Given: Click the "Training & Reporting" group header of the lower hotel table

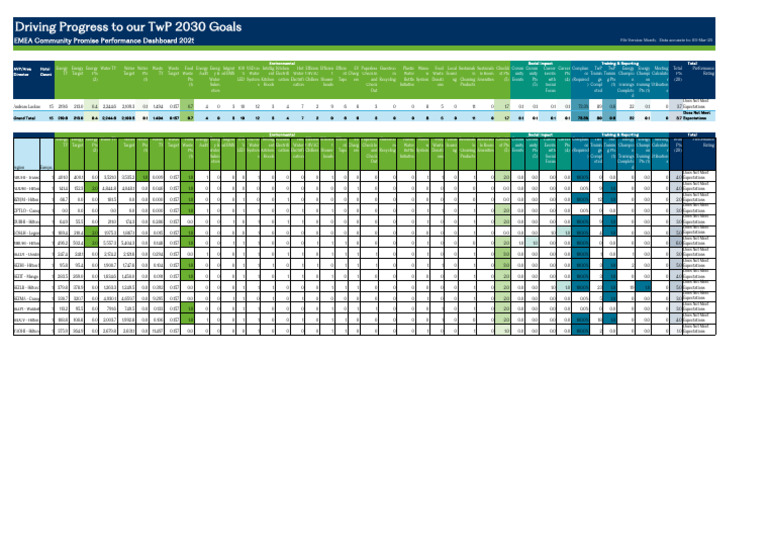Looking at the screenshot, I should pyautogui.click(x=620, y=135).
